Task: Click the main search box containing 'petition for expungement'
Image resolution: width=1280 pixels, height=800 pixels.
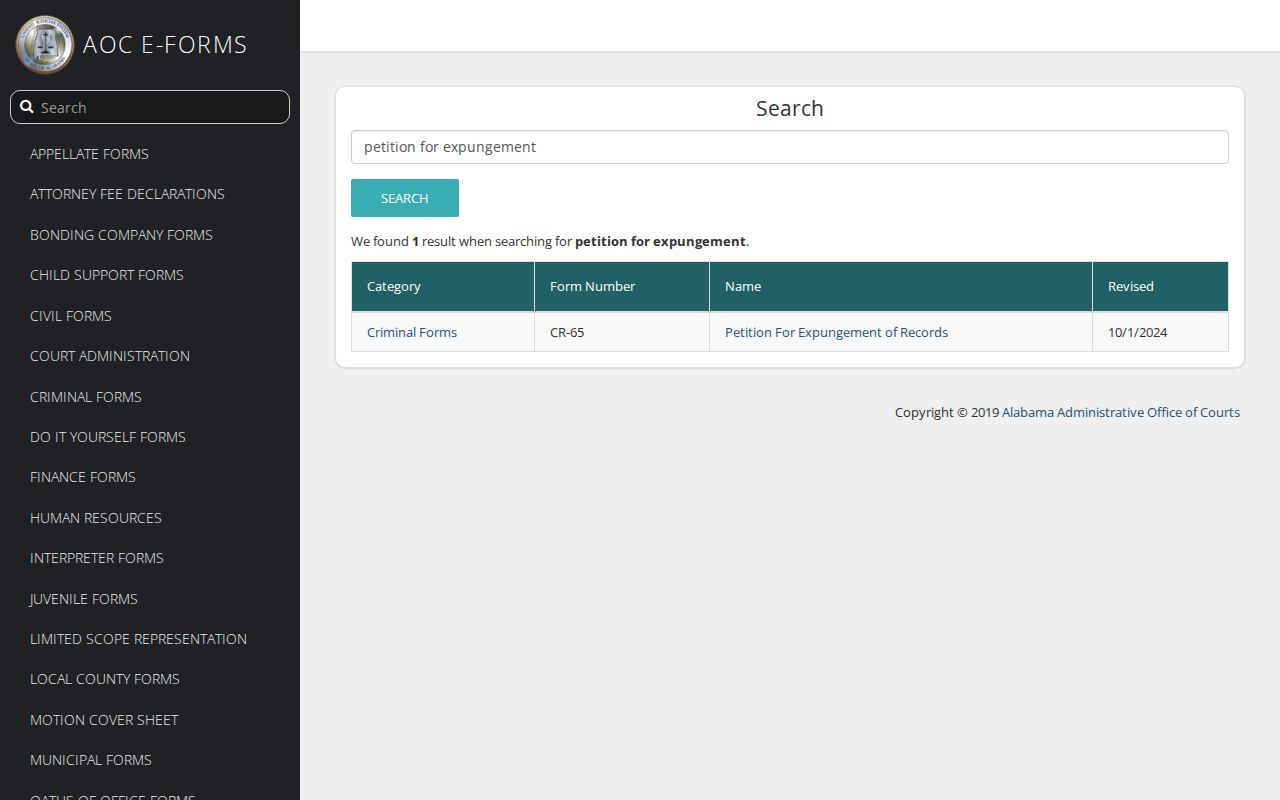Action: tap(790, 147)
